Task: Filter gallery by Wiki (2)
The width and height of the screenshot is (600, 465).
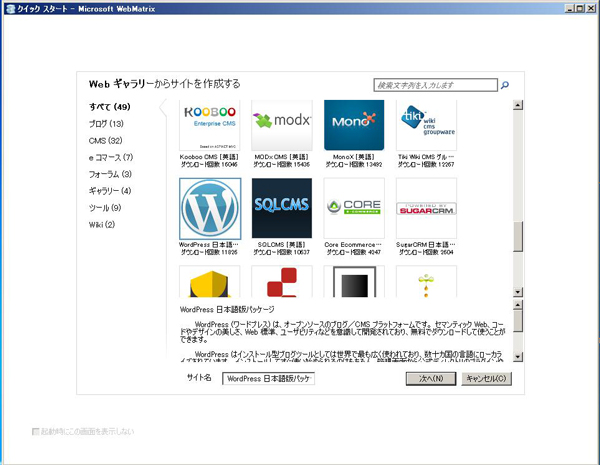Action: pyautogui.click(x=102, y=224)
